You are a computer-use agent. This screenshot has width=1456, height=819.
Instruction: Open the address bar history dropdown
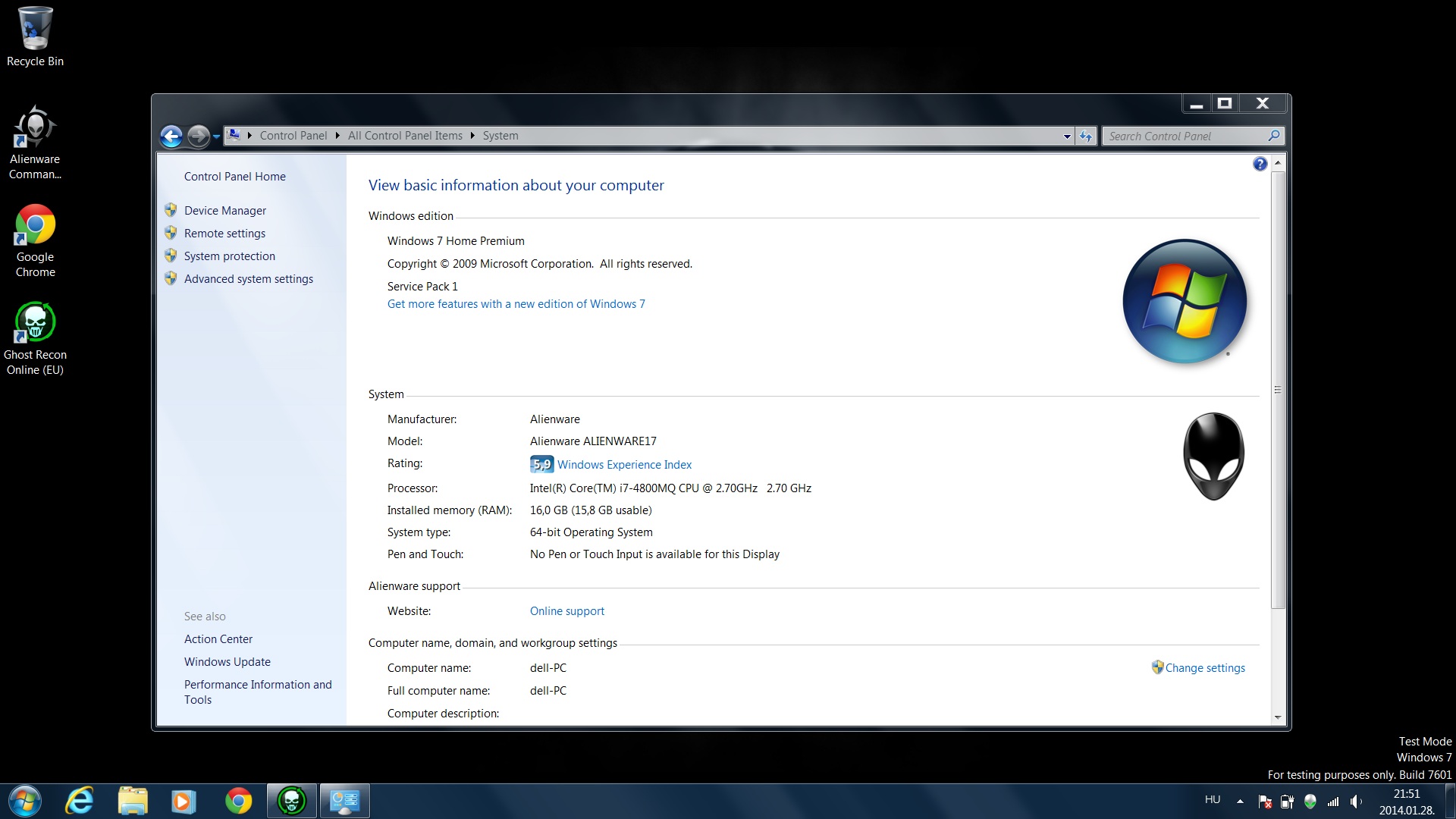(x=1067, y=136)
